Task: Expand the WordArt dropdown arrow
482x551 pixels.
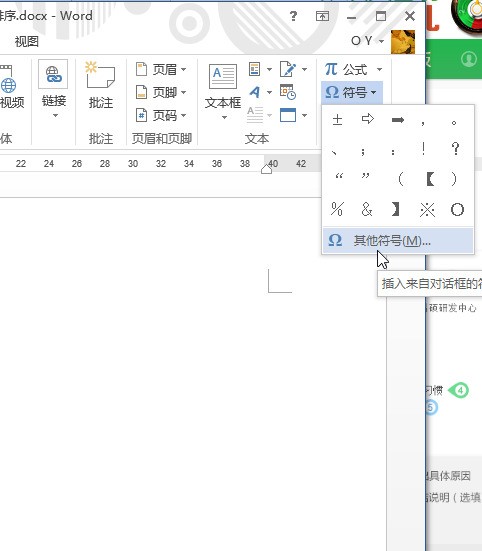Action: tap(269, 92)
